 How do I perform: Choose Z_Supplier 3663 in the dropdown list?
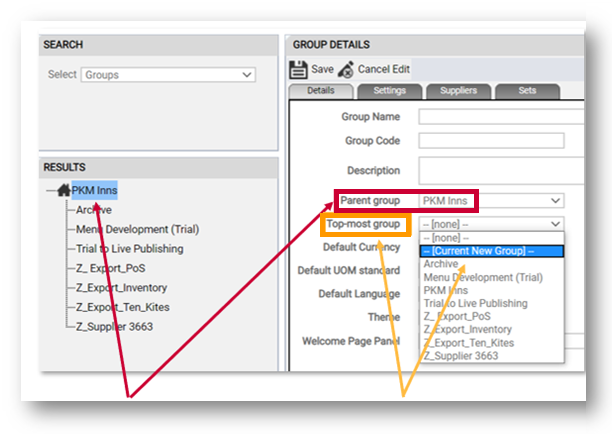(x=492, y=356)
